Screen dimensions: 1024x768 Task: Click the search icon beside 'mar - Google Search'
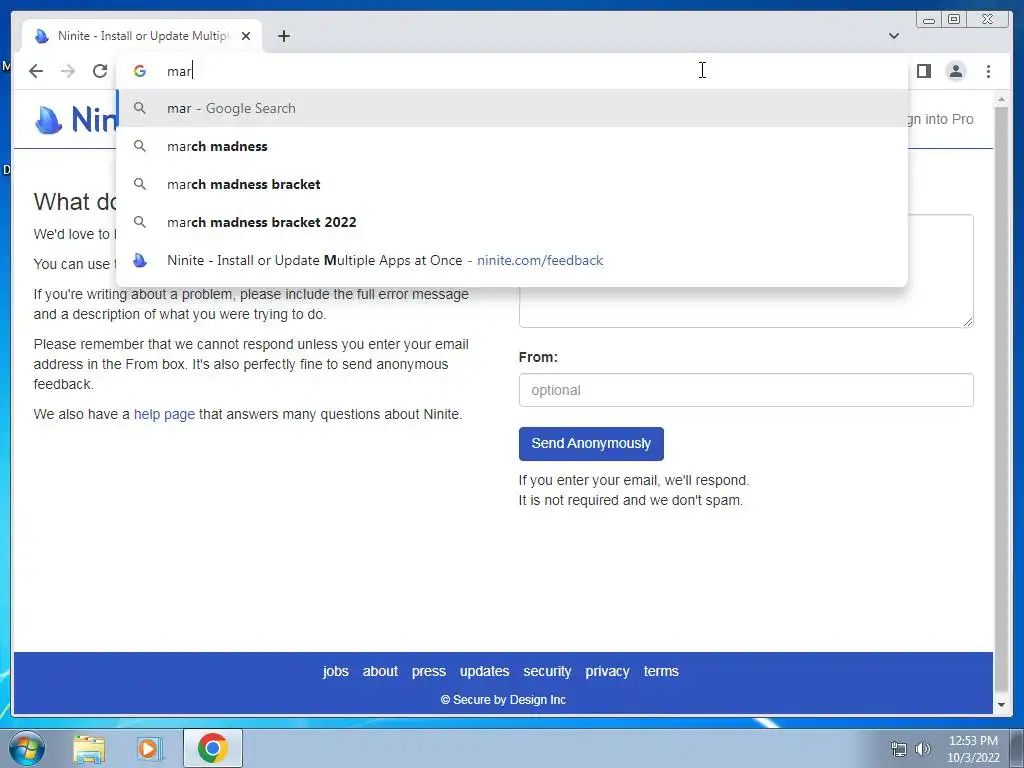[140, 108]
